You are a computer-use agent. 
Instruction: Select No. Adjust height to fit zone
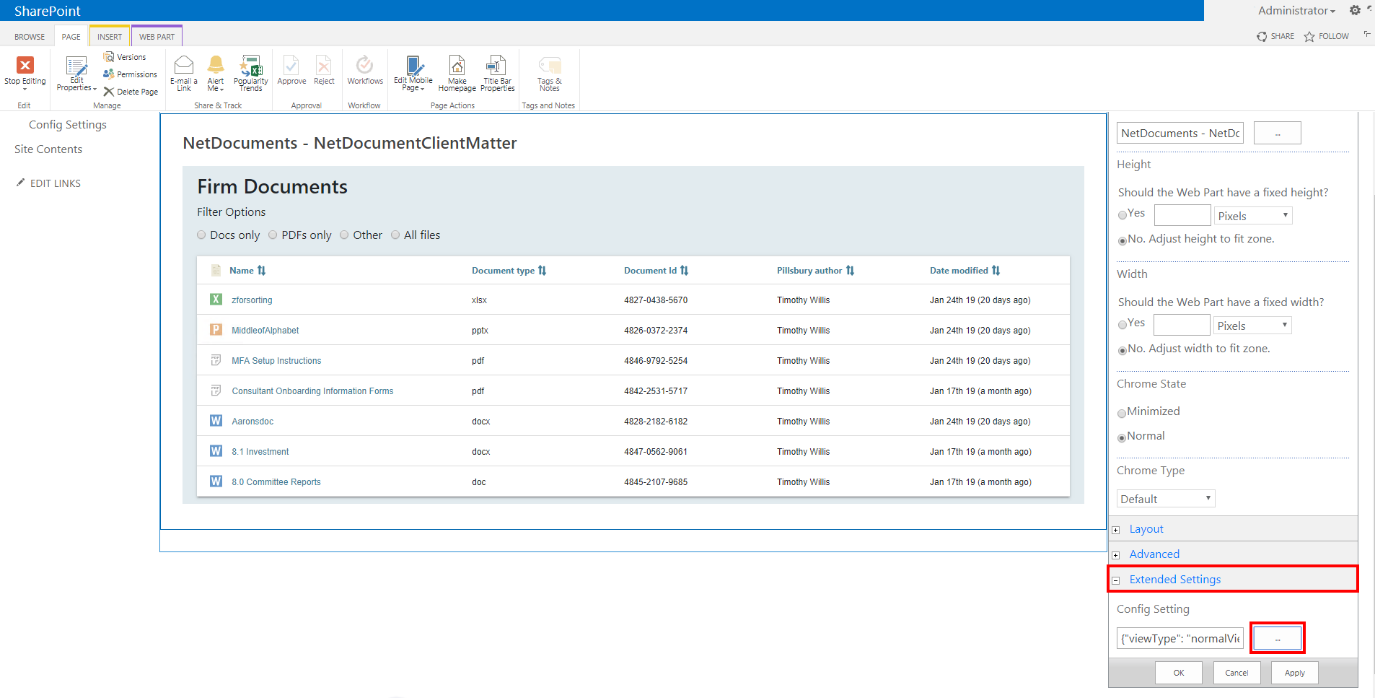(1122, 240)
